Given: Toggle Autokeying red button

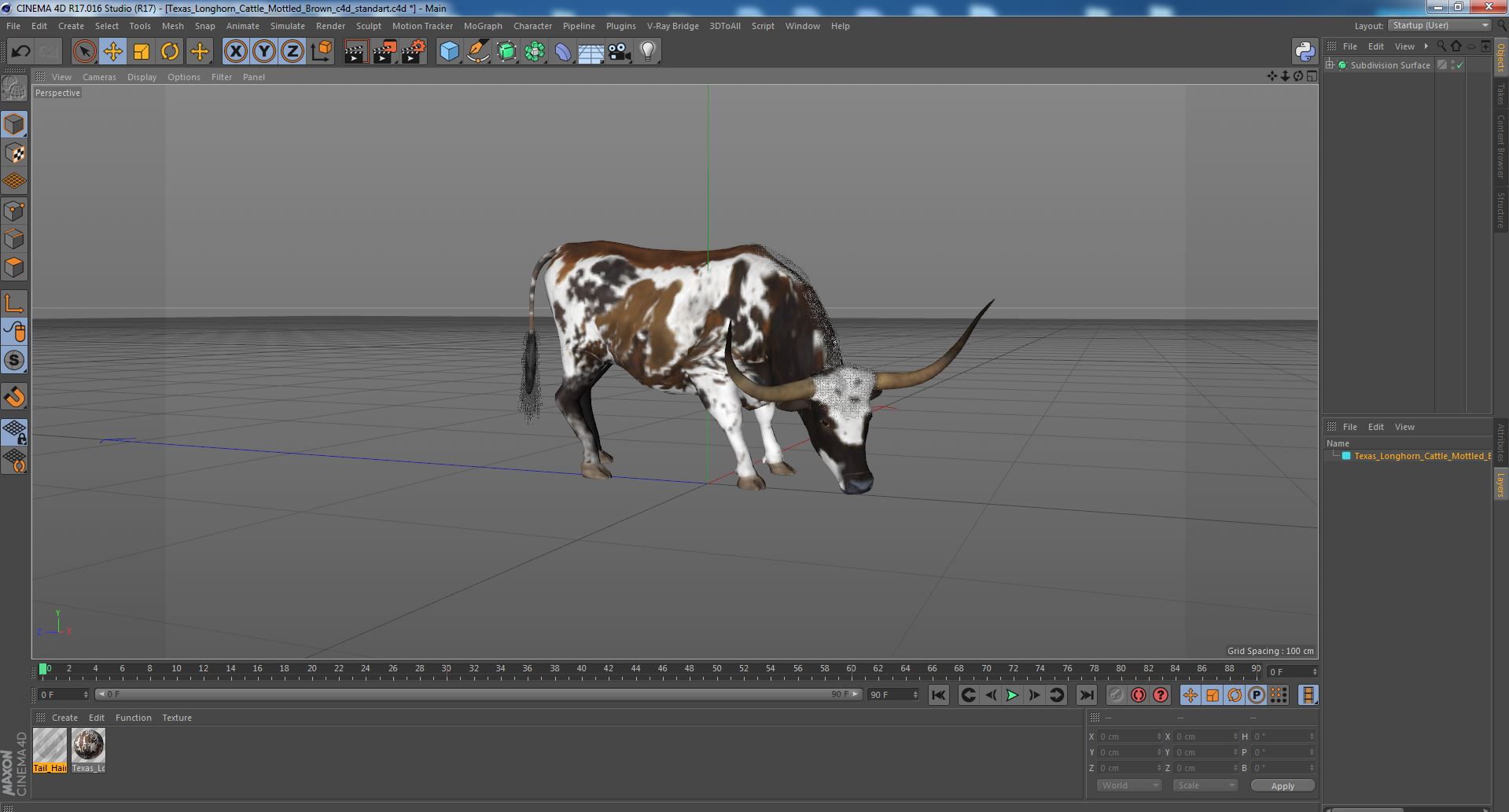Looking at the screenshot, I should [1138, 695].
